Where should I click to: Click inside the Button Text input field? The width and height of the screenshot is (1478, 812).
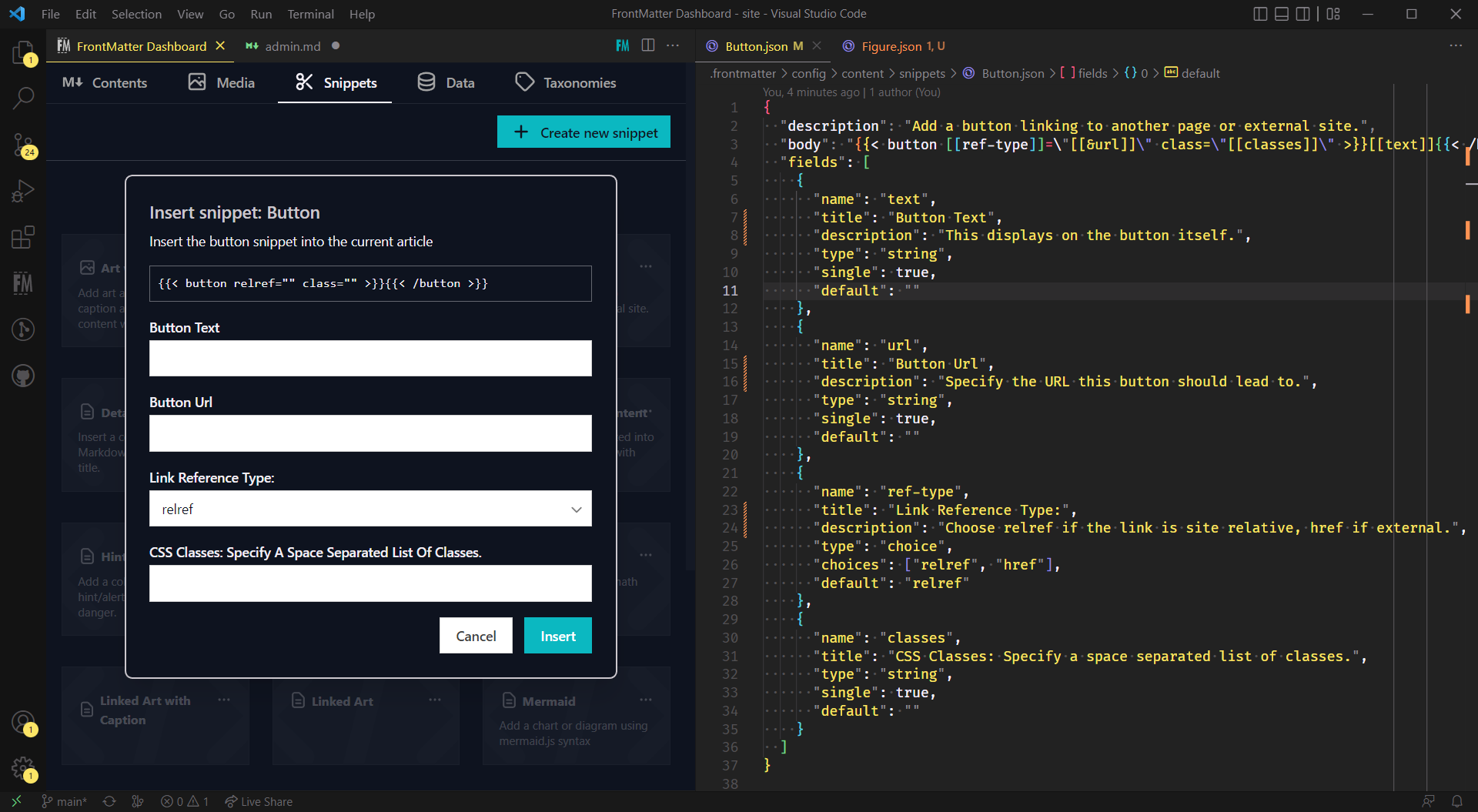pos(369,358)
